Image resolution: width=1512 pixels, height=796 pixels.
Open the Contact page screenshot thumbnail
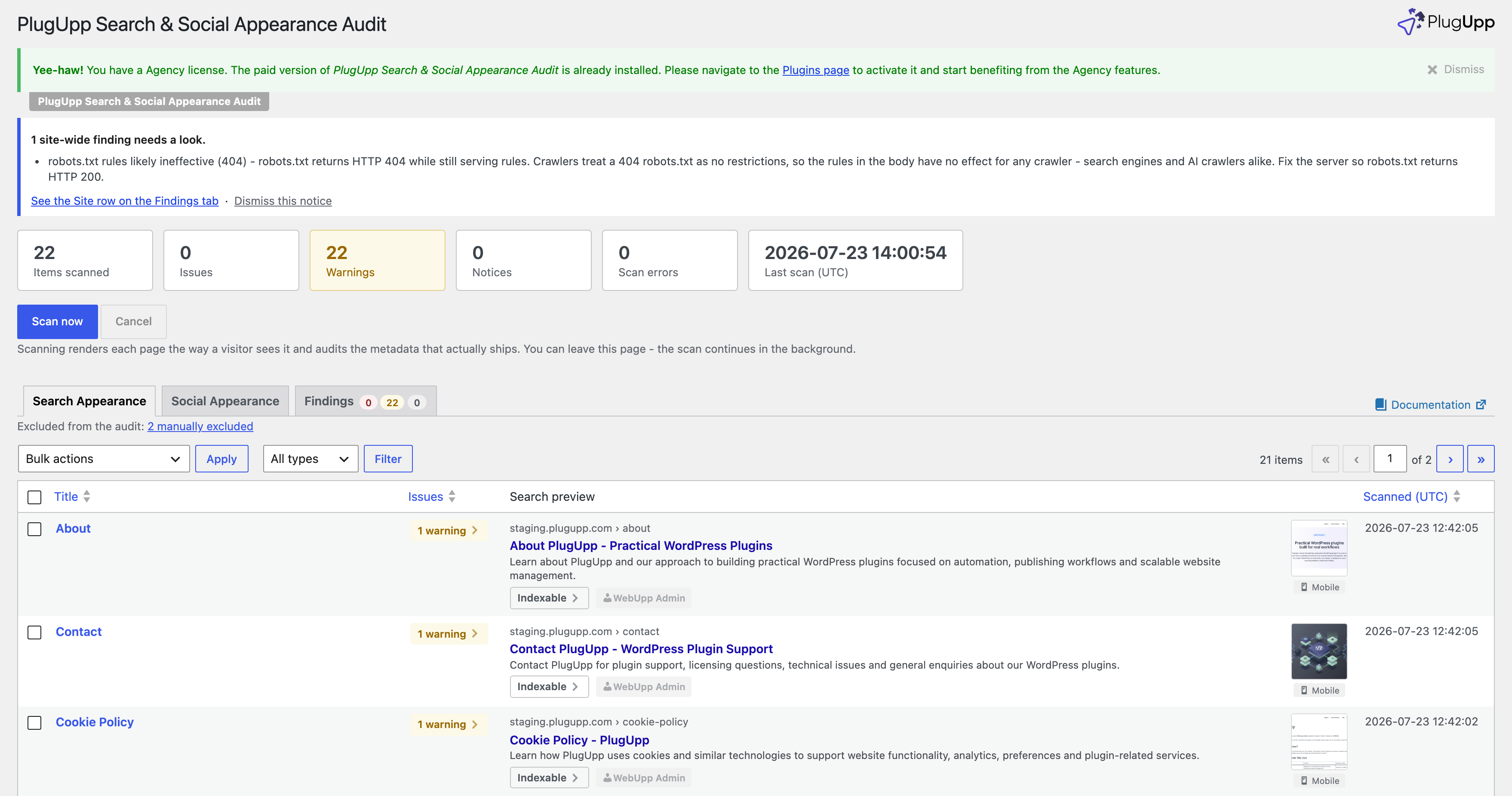pos(1319,651)
